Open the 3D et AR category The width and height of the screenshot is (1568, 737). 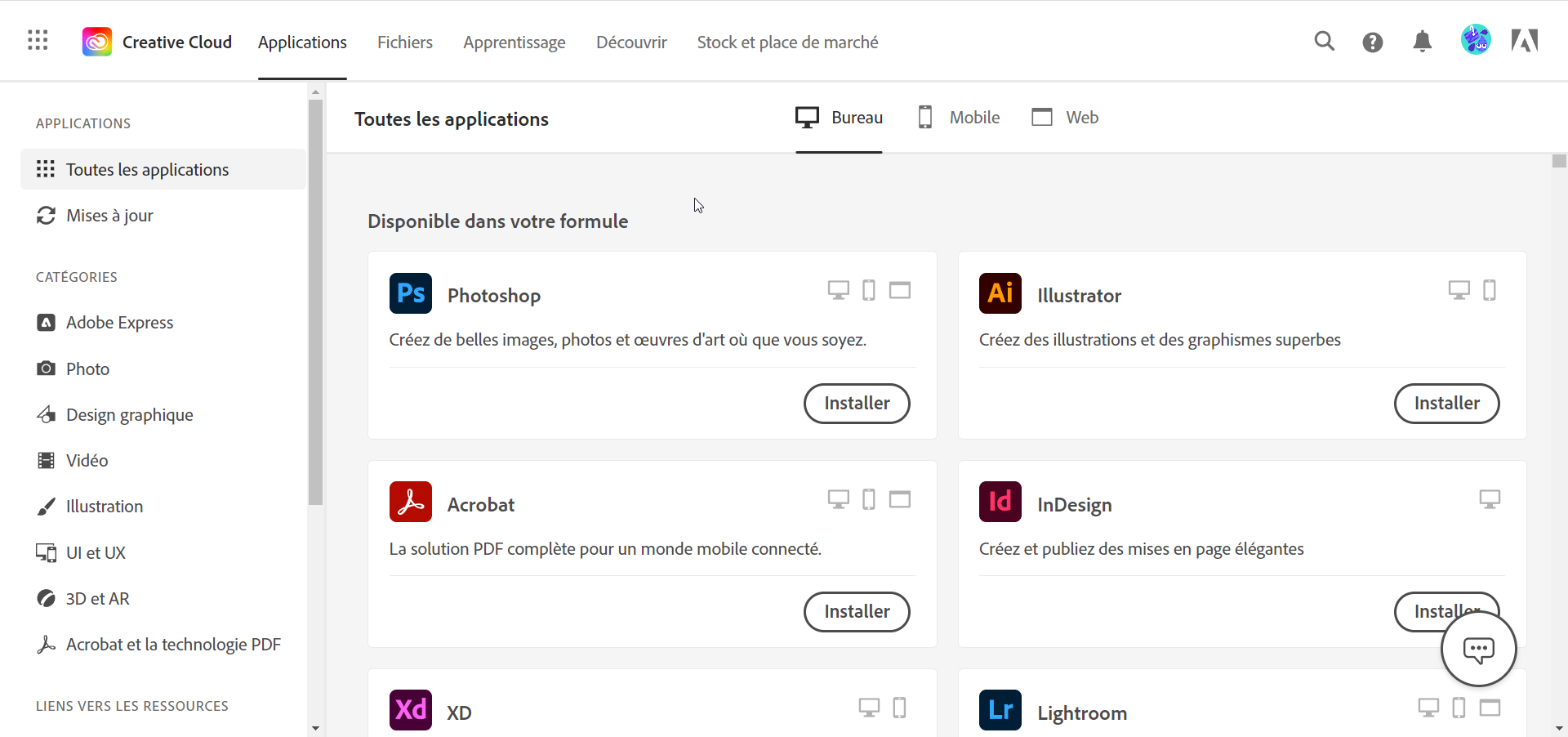[x=83, y=599]
